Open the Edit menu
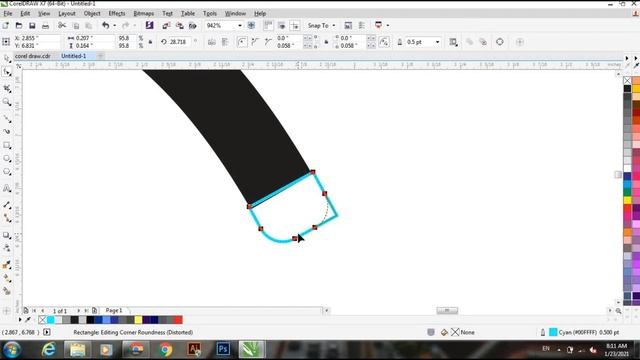Image resolution: width=640 pixels, height=360 pixels. coord(25,13)
